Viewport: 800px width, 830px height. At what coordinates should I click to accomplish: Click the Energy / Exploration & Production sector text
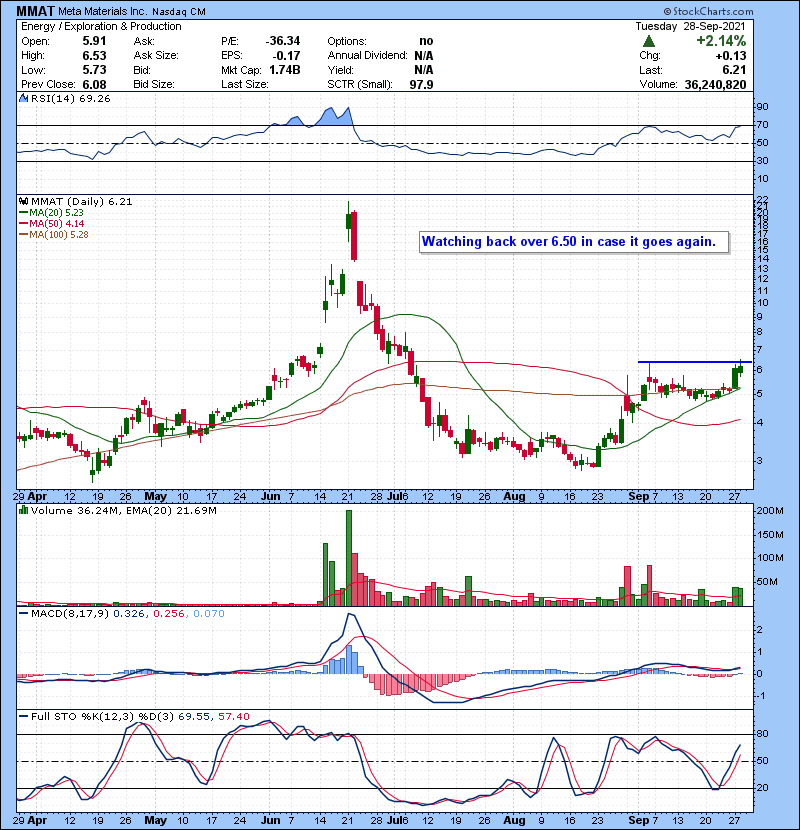(x=101, y=26)
